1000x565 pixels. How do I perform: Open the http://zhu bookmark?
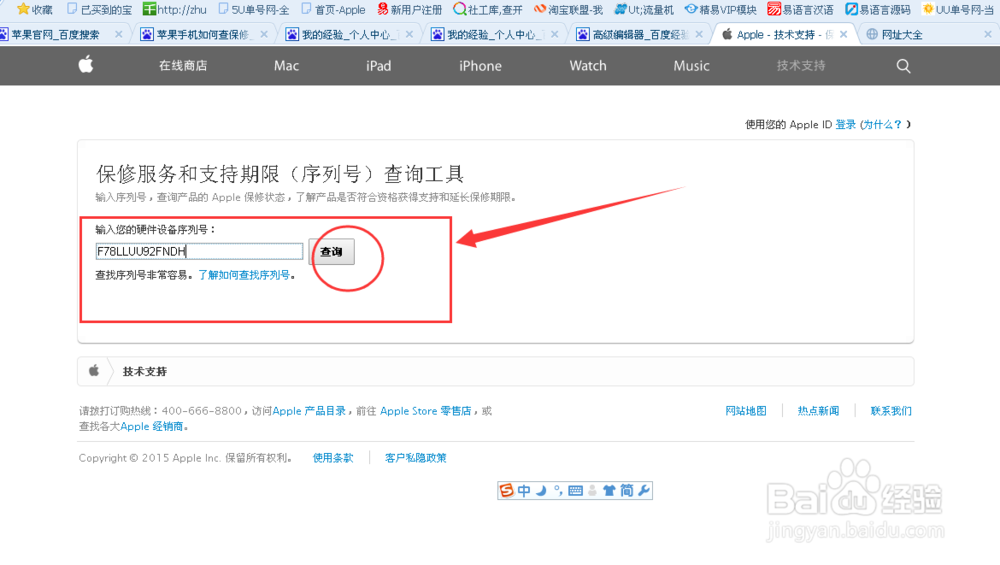click(175, 10)
